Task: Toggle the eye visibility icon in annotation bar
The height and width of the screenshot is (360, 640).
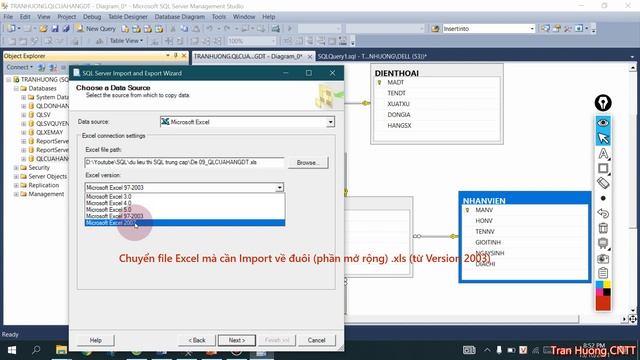Action: (603, 122)
